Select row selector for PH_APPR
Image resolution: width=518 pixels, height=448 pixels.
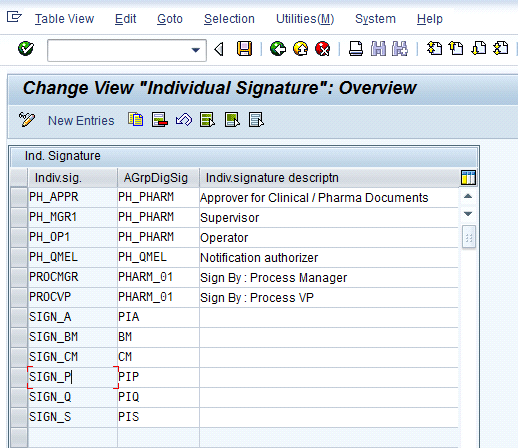click(19, 197)
